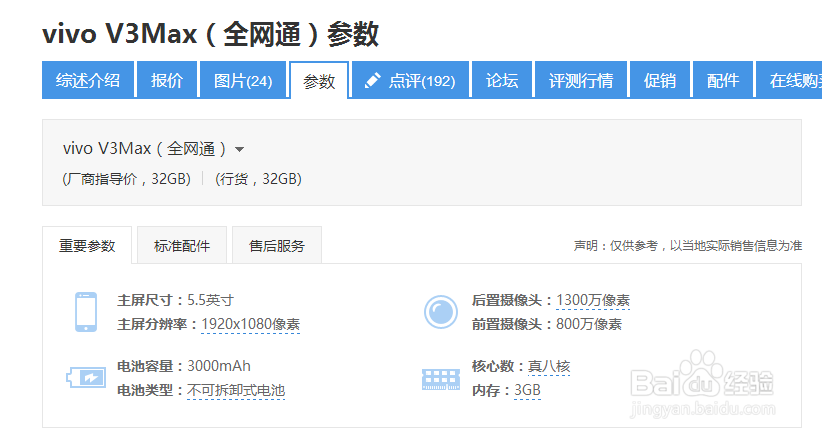Expand the vivo V3Max model dropdown arrow
The height and width of the screenshot is (438, 822).
tap(240, 149)
